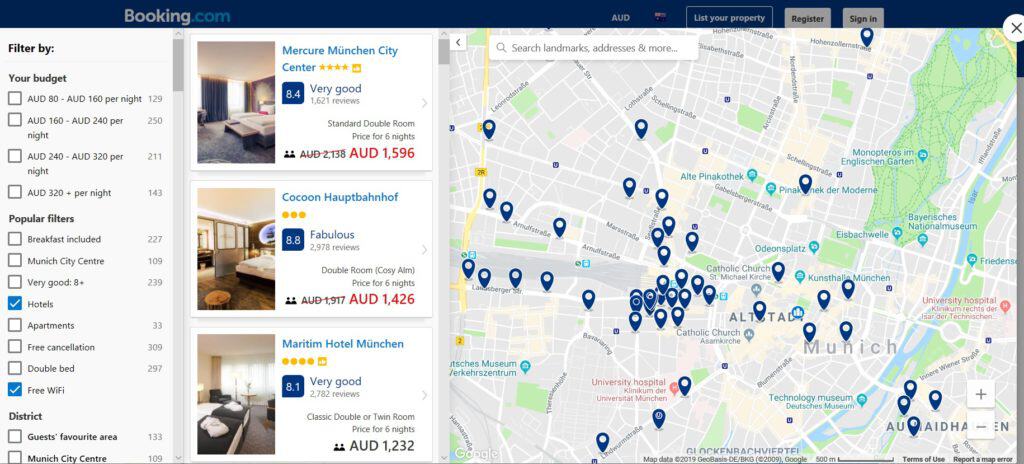The height and width of the screenshot is (464, 1024).
Task: Click the Google logo on the map
Action: click(475, 454)
